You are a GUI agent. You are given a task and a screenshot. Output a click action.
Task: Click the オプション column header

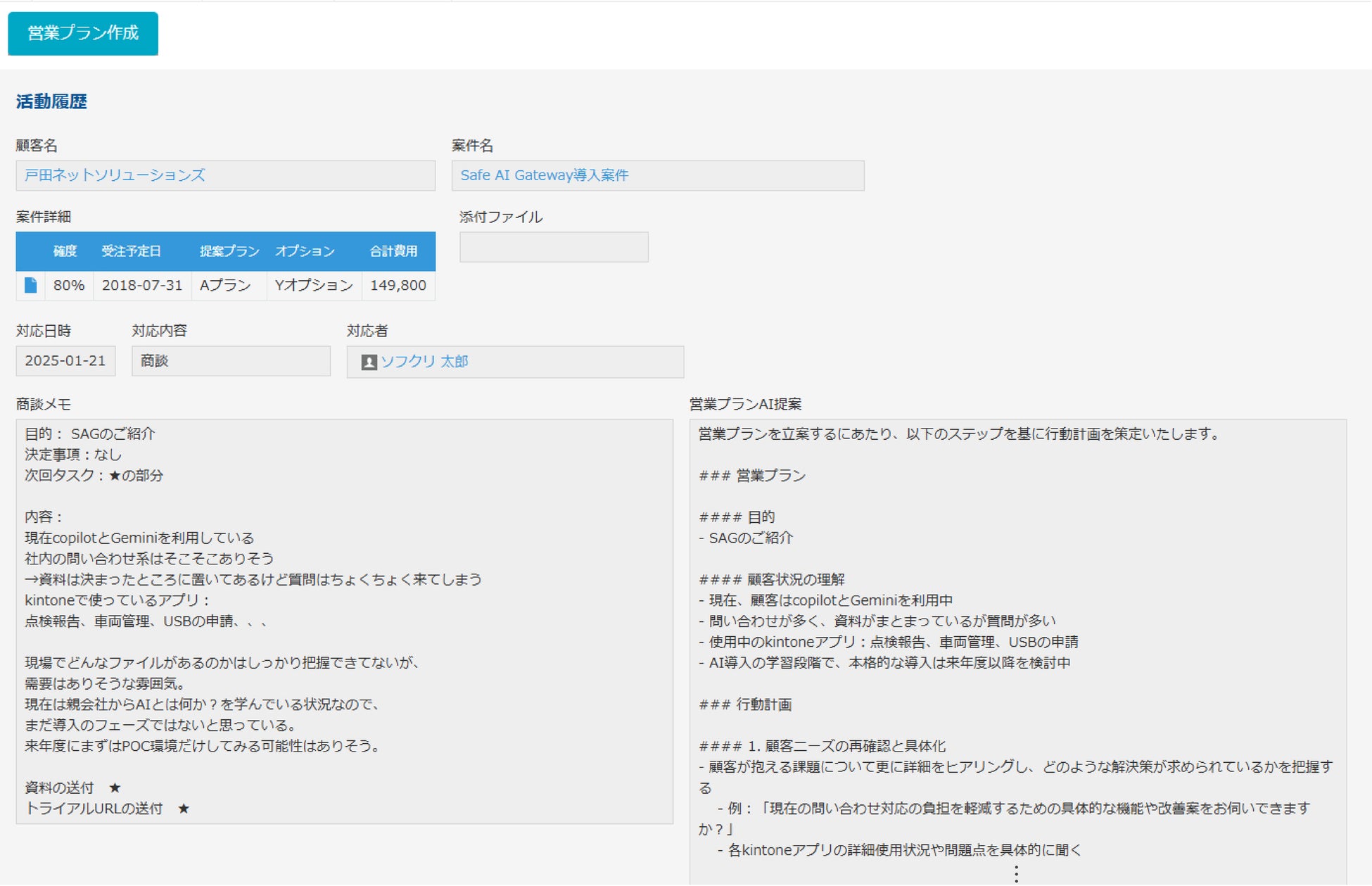point(305,251)
